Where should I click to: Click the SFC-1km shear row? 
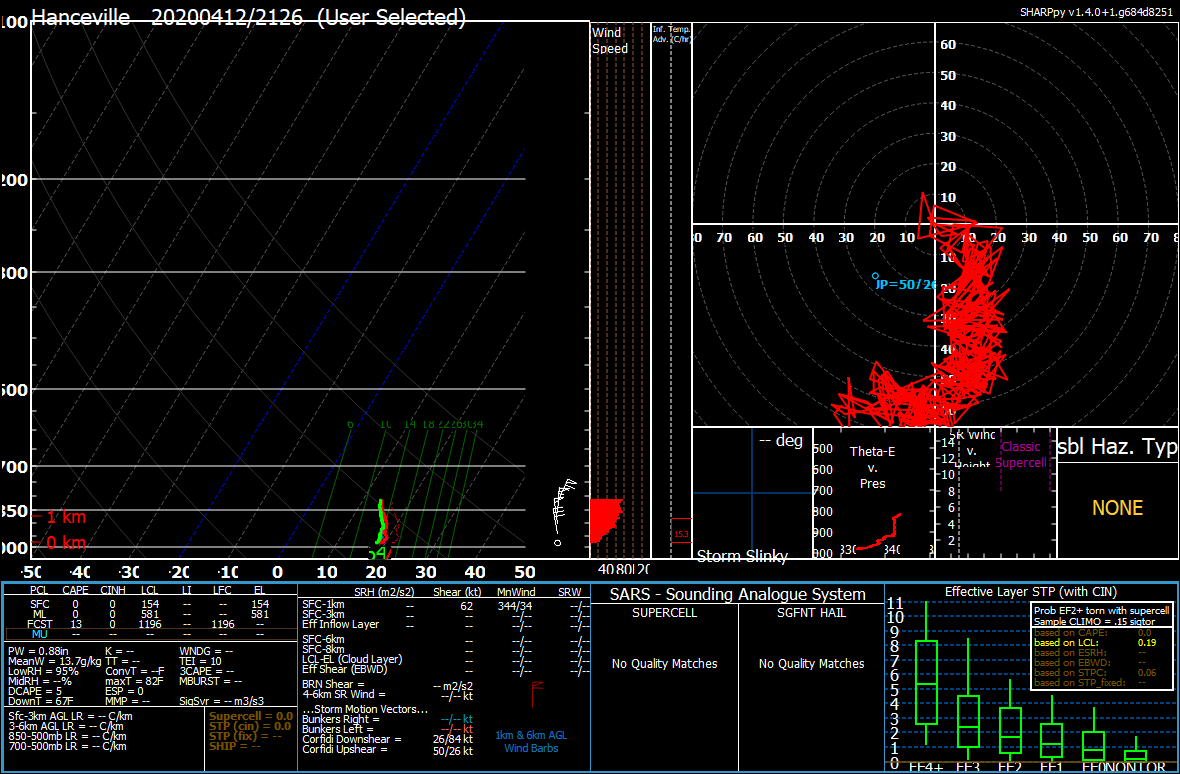[445, 604]
